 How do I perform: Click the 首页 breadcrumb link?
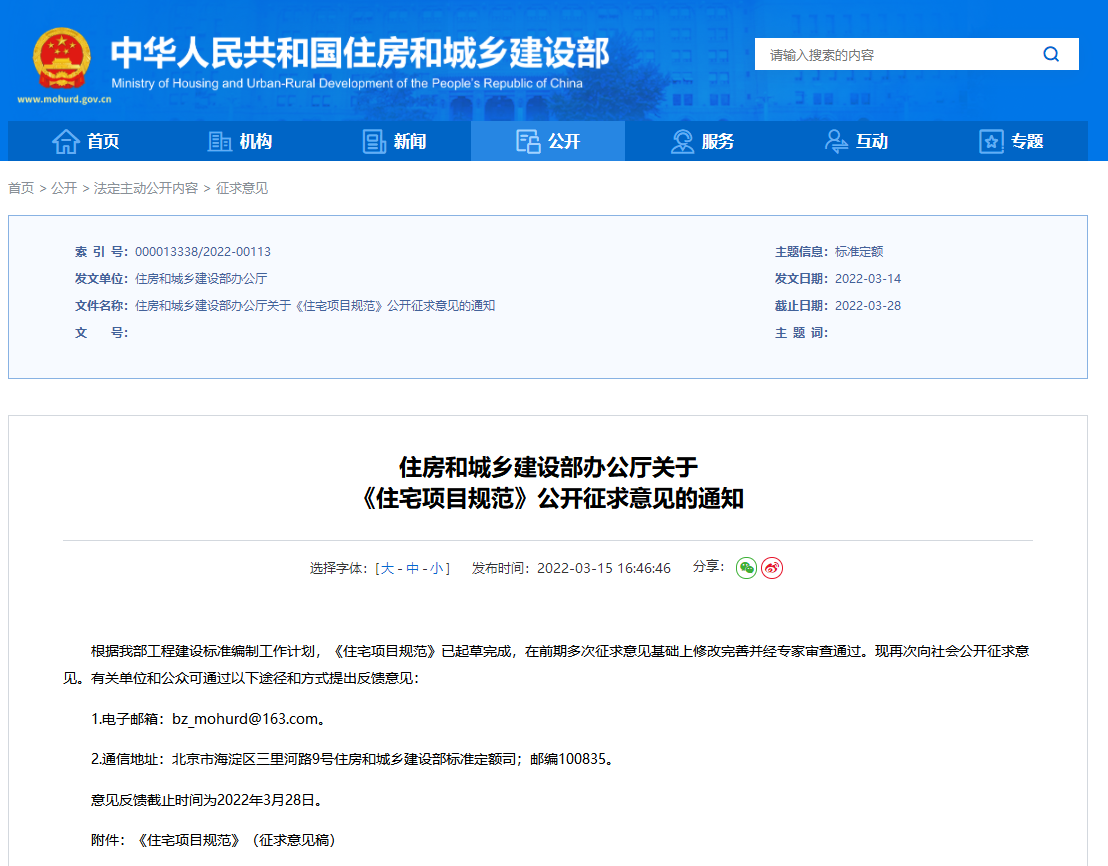tap(21, 188)
